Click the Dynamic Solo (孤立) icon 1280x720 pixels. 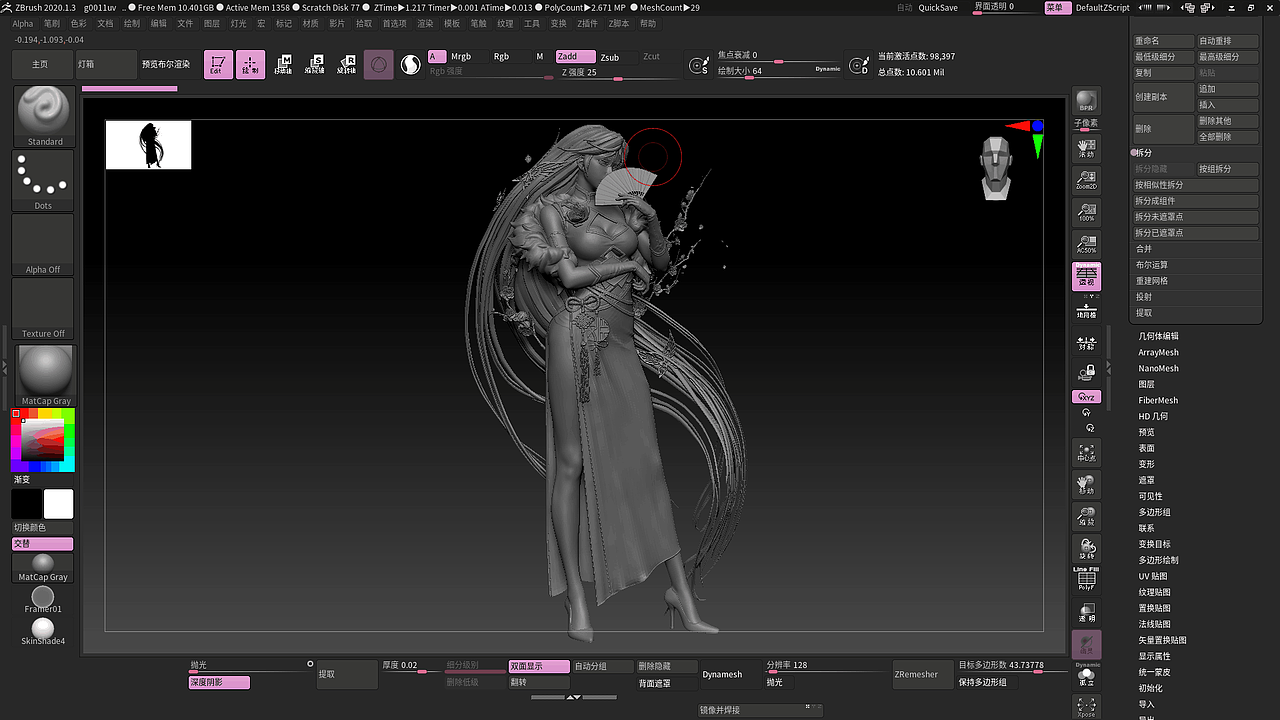1086,675
